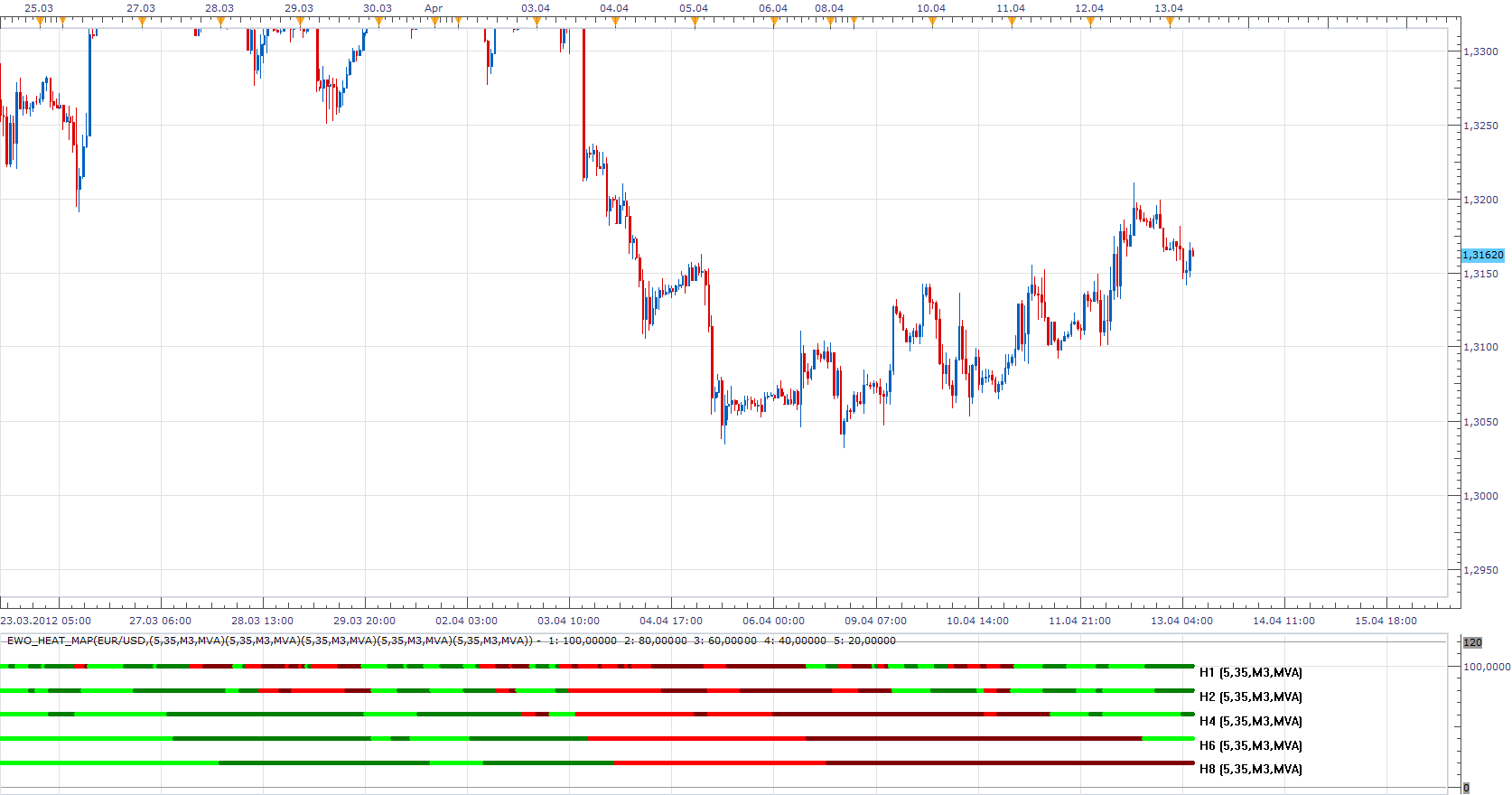The height and width of the screenshot is (795, 1512).
Task: Click the 06.04 00:00 time axis label
Action: pos(773,621)
